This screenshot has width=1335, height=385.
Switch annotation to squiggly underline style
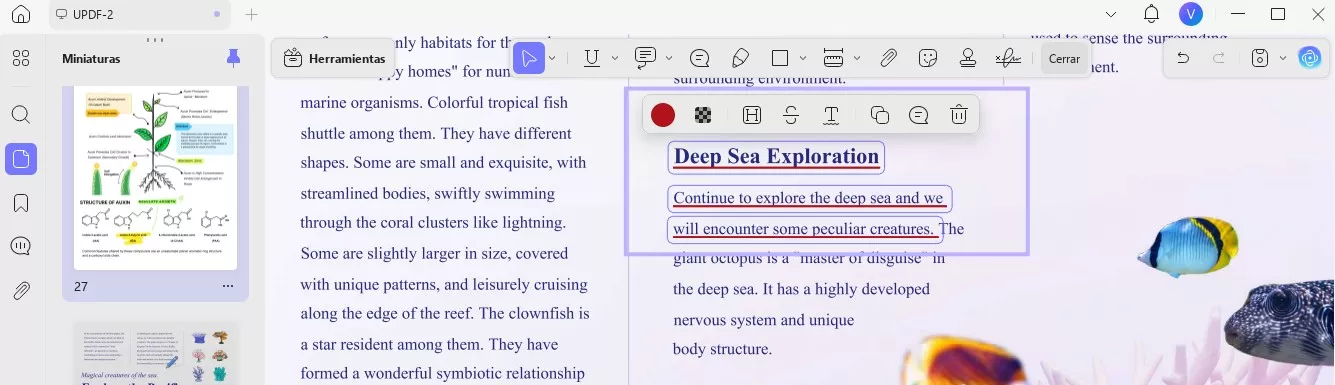[831, 115]
